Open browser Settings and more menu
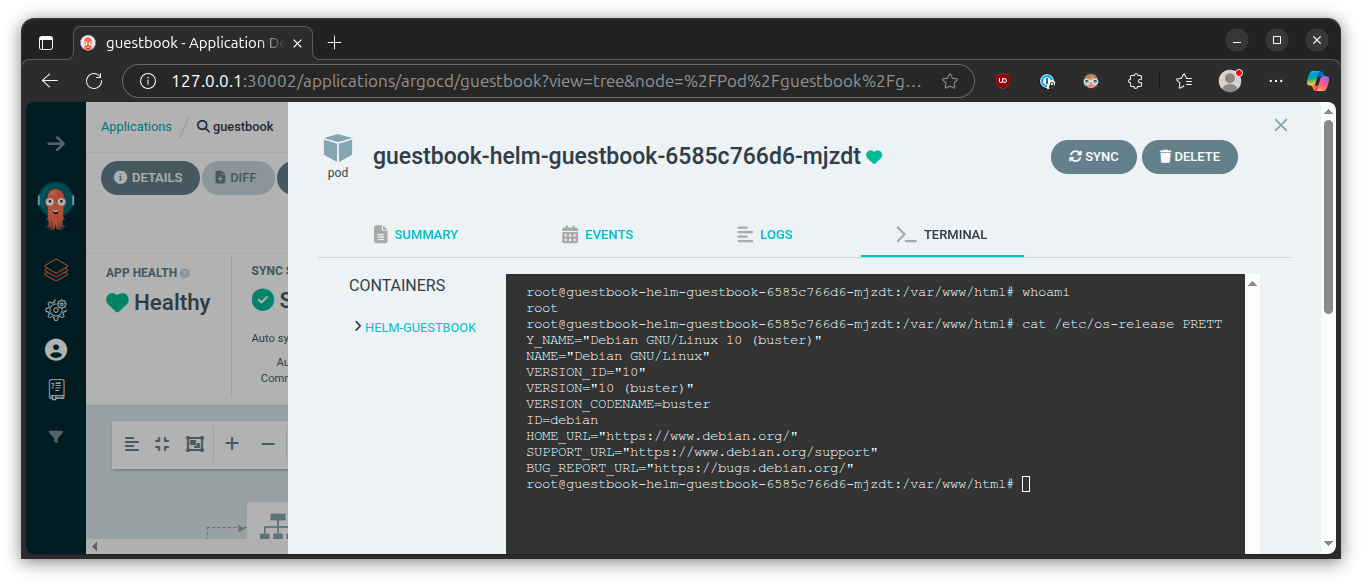This screenshot has width=1362, height=583. [x=1275, y=81]
